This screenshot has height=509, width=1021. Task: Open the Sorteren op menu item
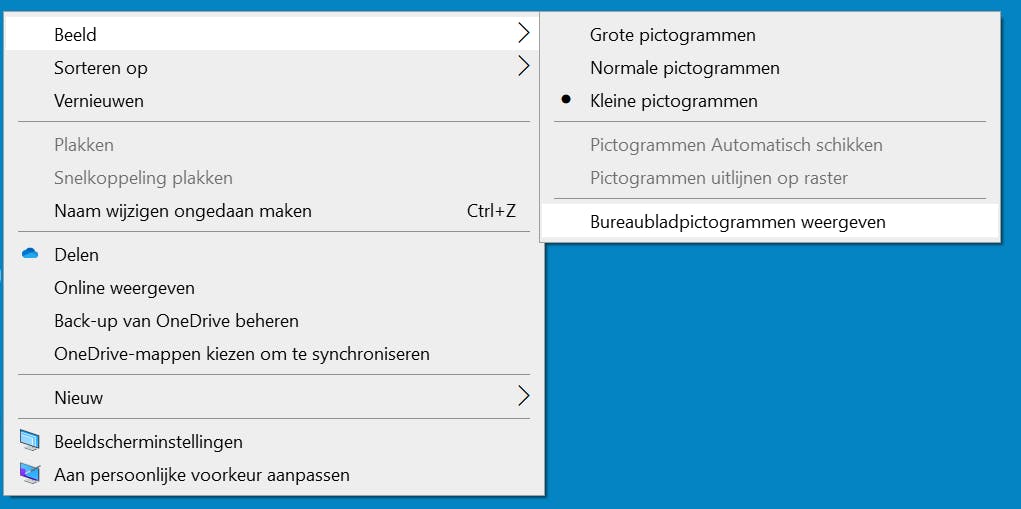(x=100, y=68)
